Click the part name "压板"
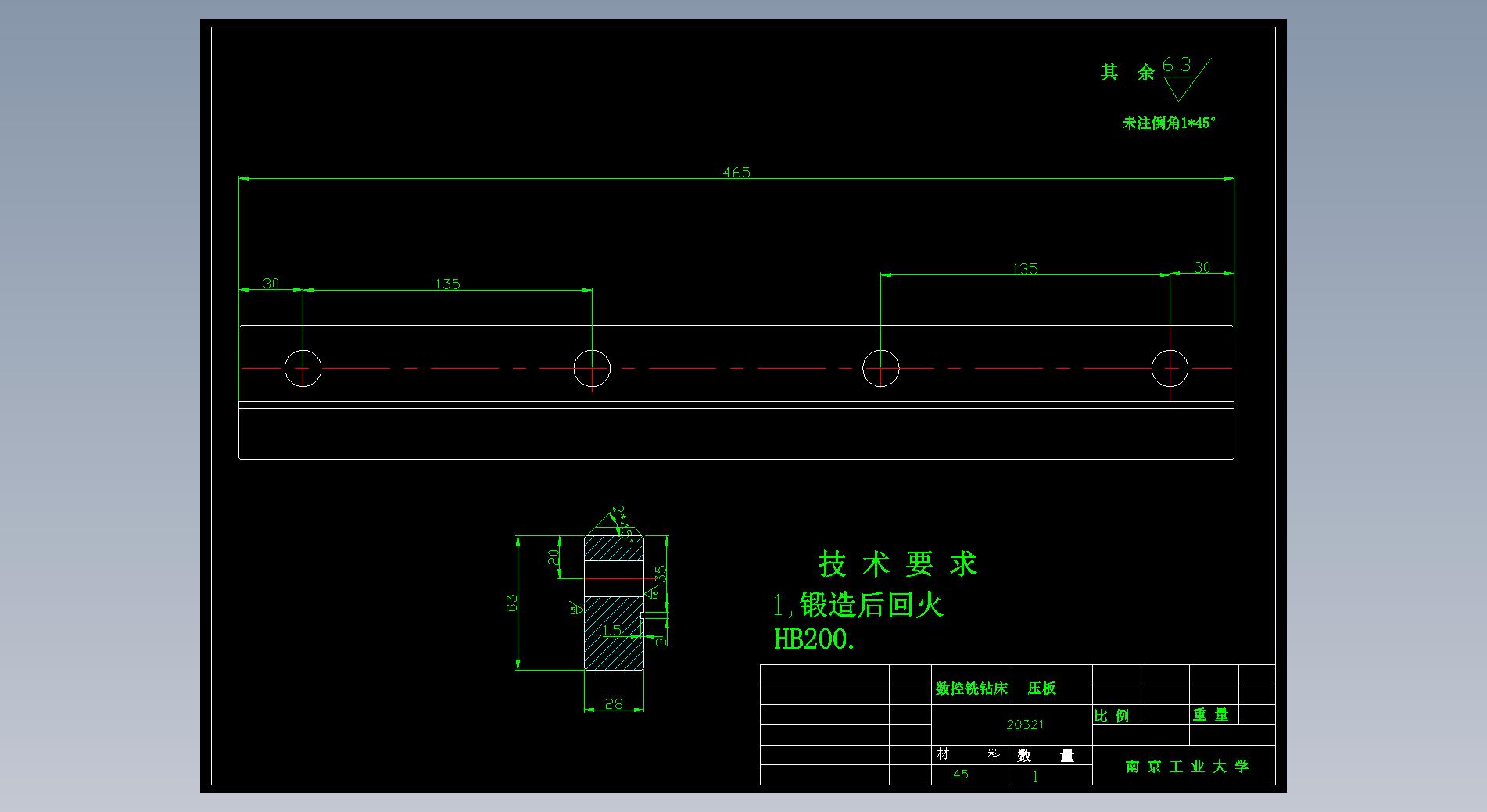Screen dimensions: 1487x812 click(x=1041, y=688)
